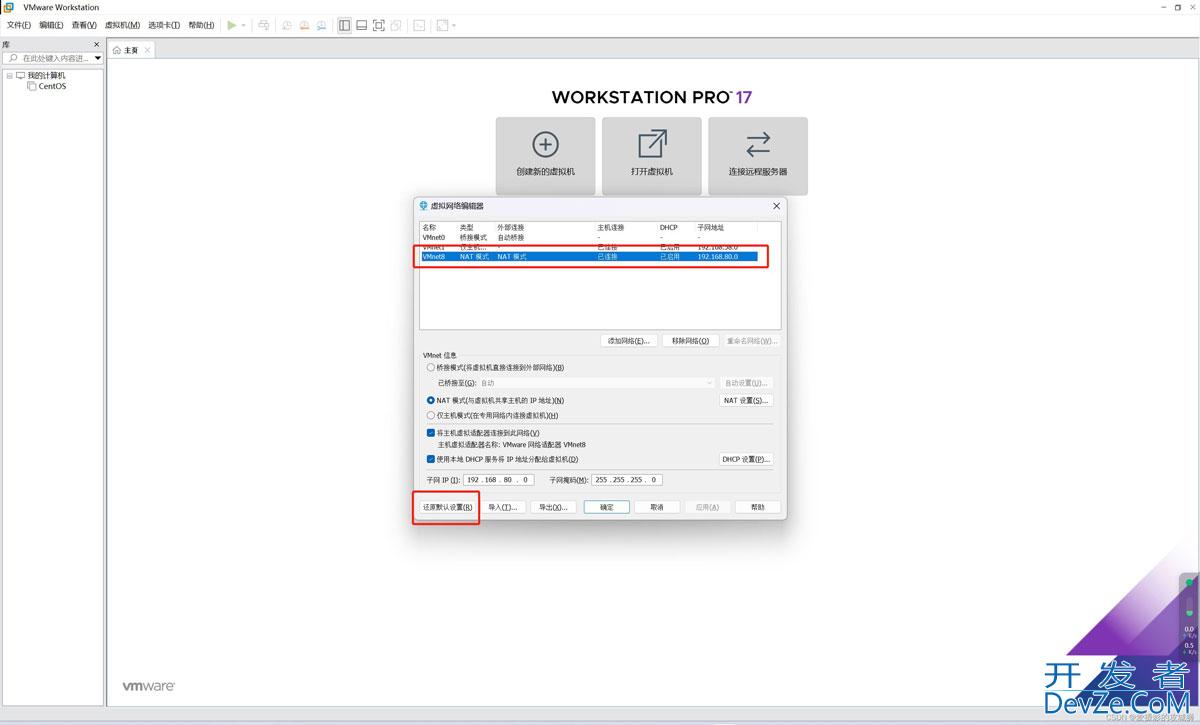Click the Take Snapshot toolbar icon

tap(286, 25)
